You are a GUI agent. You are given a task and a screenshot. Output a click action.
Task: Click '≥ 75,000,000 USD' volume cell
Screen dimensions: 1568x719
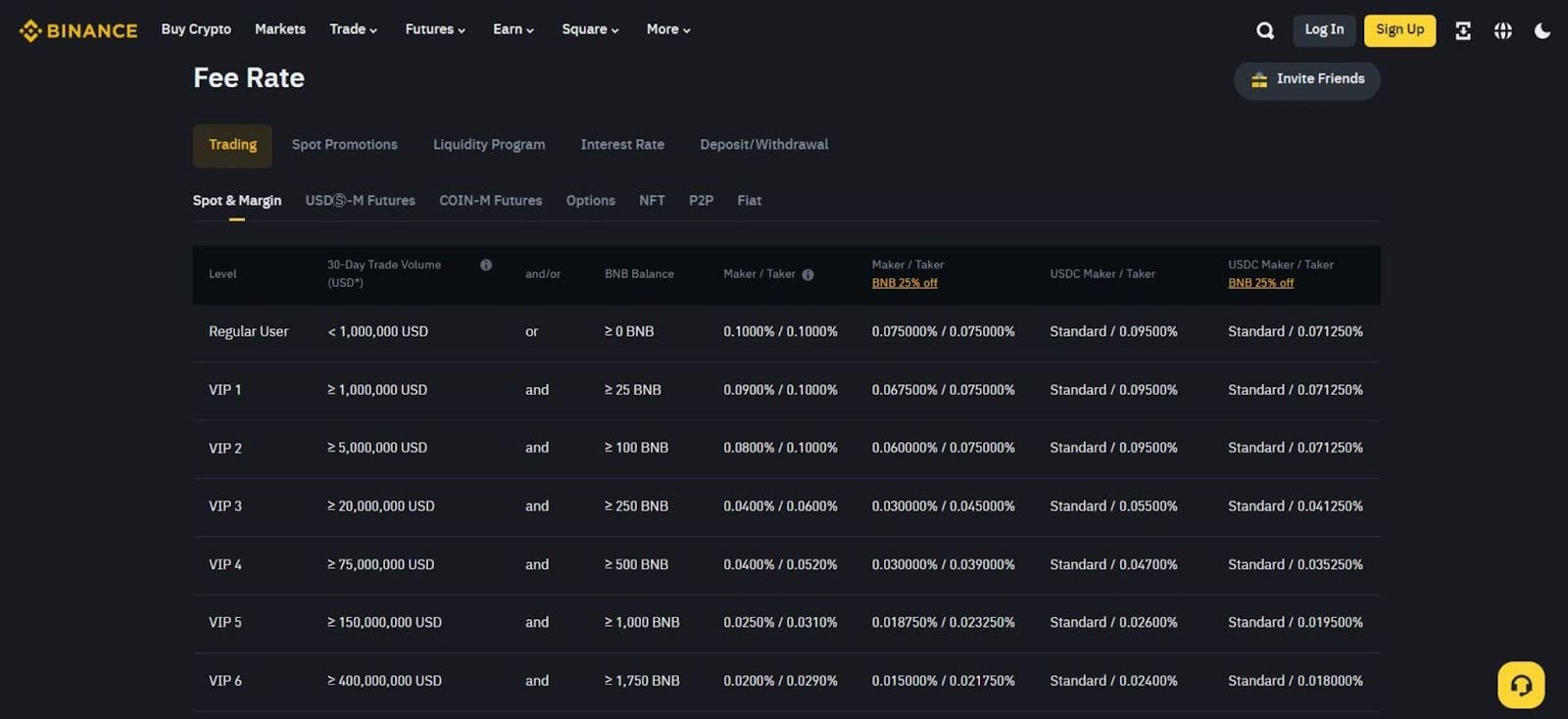point(381,565)
